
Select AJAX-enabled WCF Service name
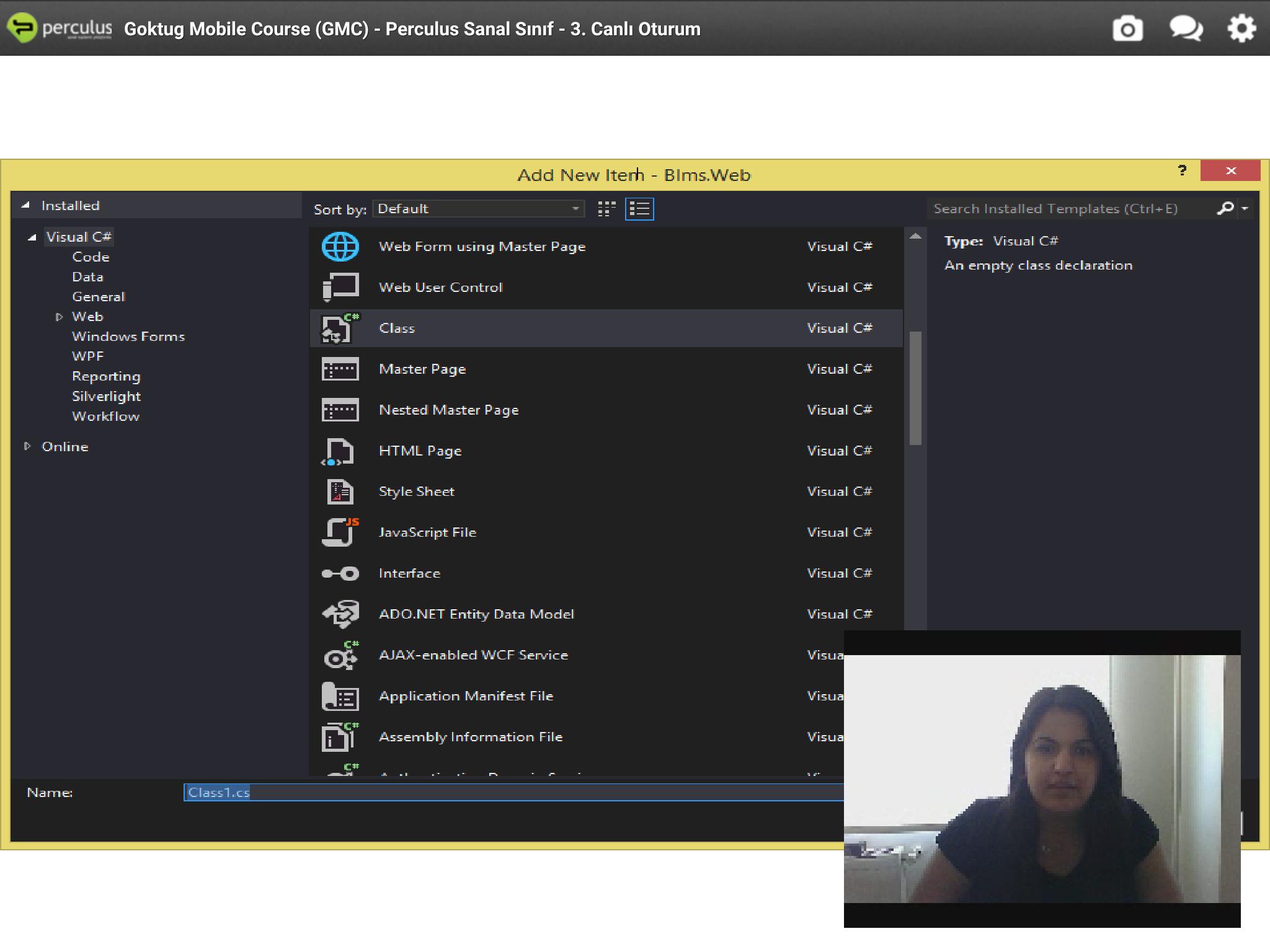coord(473,655)
